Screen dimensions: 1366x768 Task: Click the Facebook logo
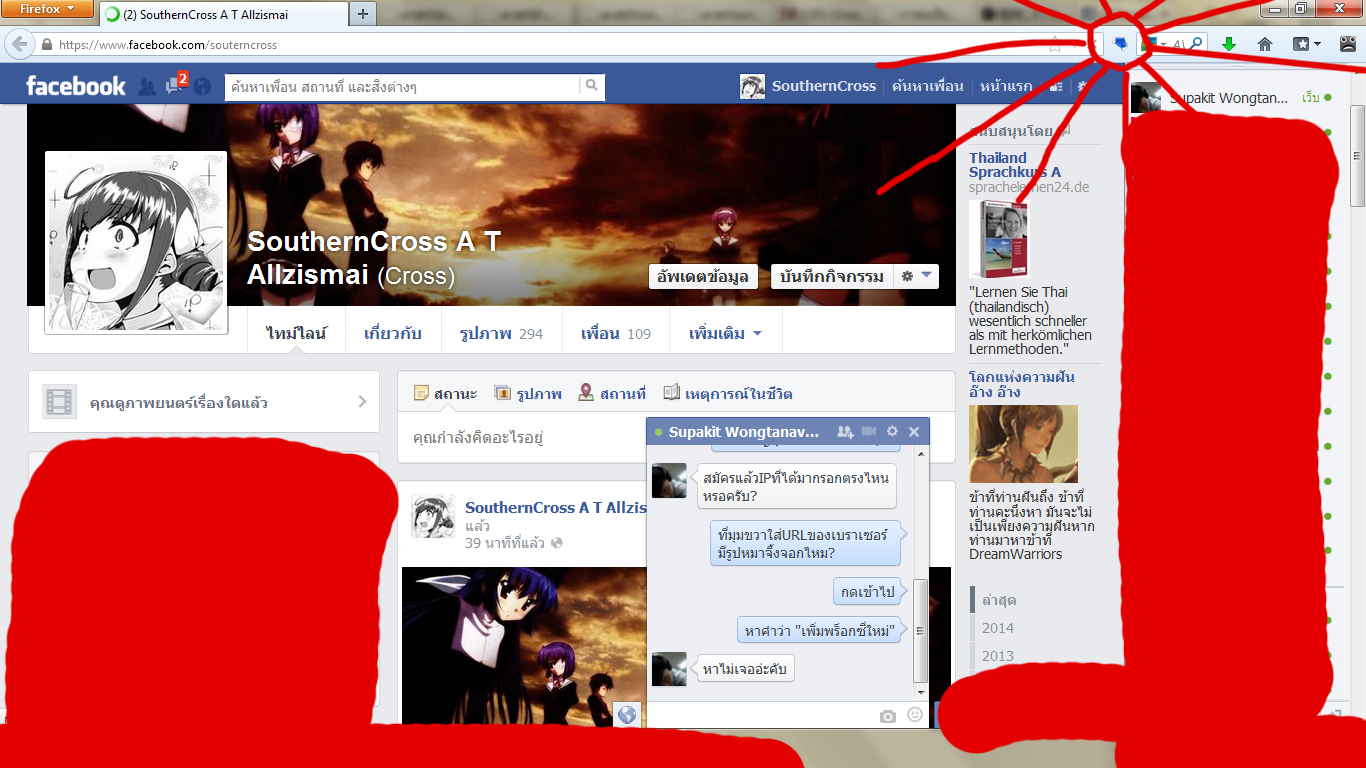[76, 86]
